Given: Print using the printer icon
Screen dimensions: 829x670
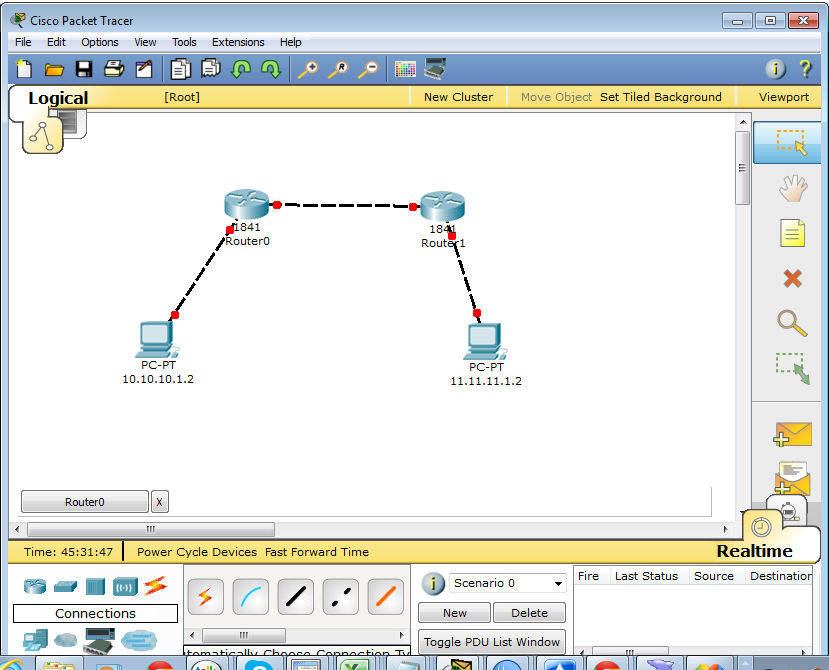Looking at the screenshot, I should coord(114,69).
